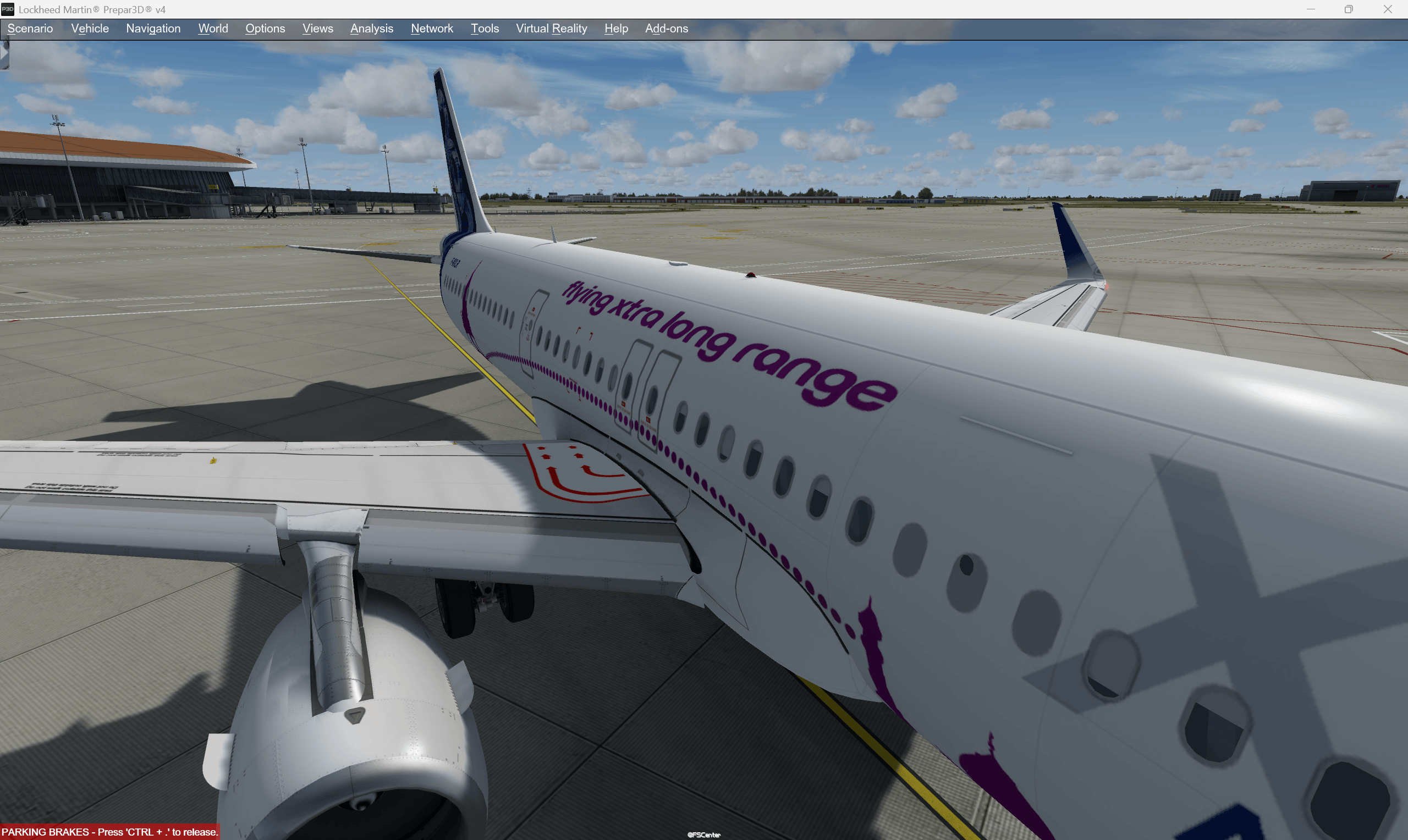Image resolution: width=1408 pixels, height=840 pixels.
Task: Click the Tools menu
Action: tap(485, 28)
